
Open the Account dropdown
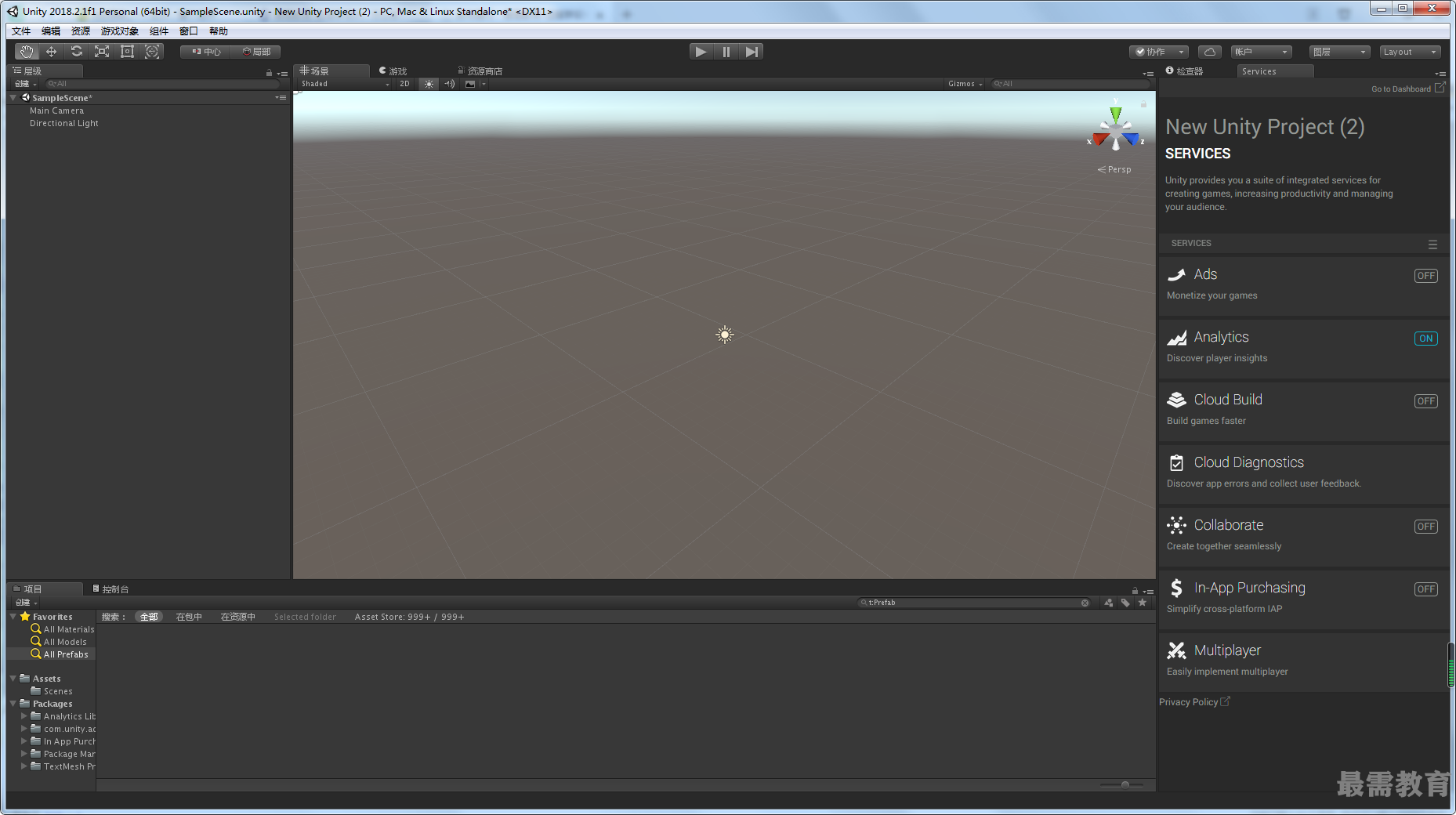(1261, 52)
